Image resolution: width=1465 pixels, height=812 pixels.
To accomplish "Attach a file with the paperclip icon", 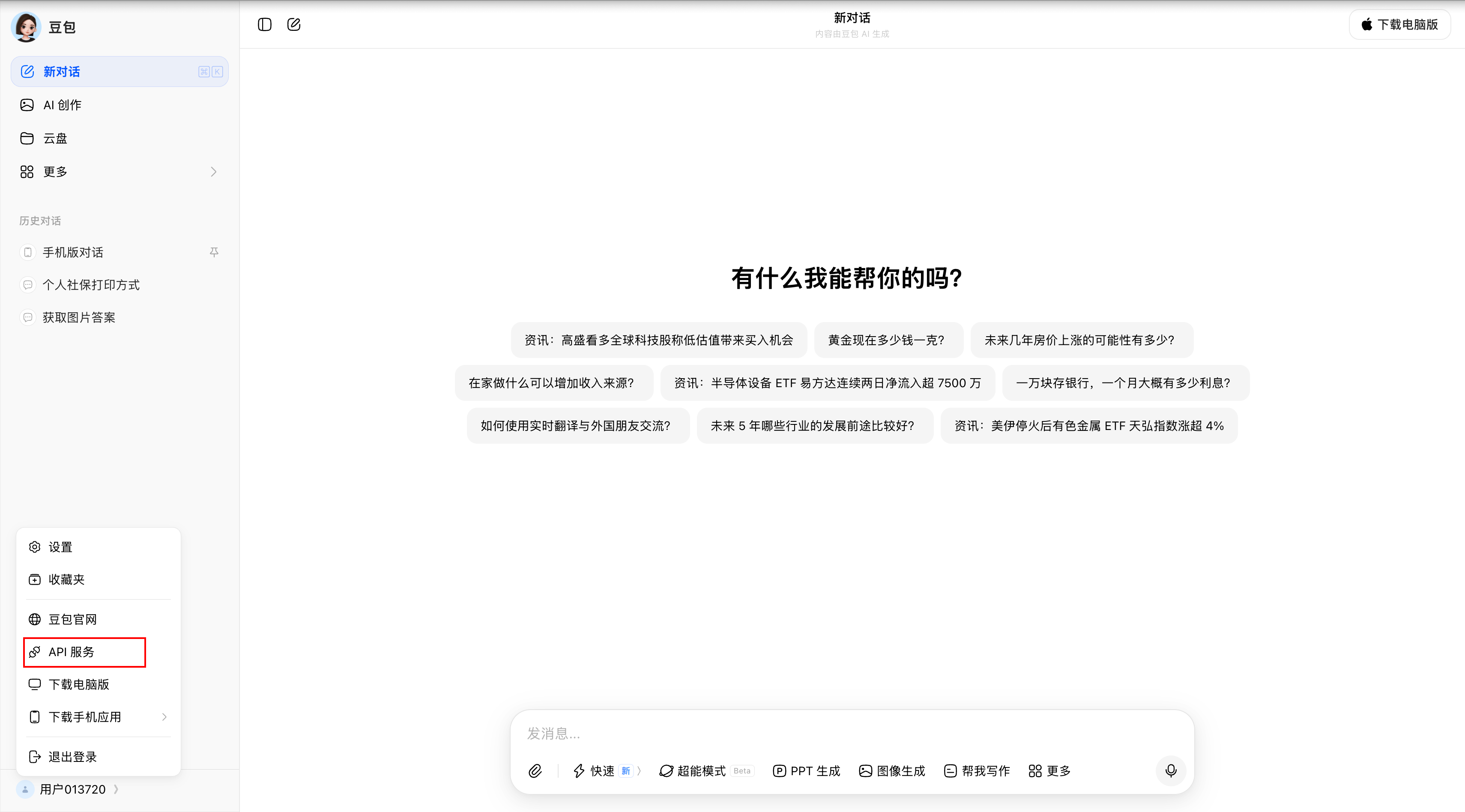I will (x=535, y=770).
